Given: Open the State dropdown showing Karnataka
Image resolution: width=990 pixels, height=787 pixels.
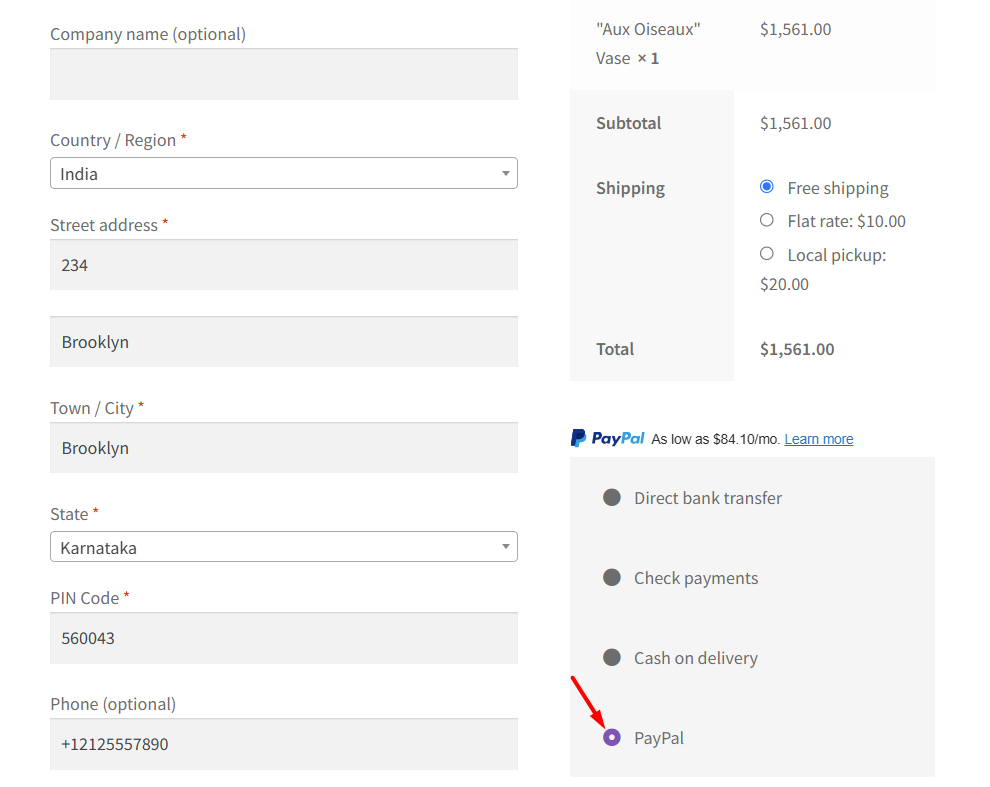Looking at the screenshot, I should click(283, 547).
